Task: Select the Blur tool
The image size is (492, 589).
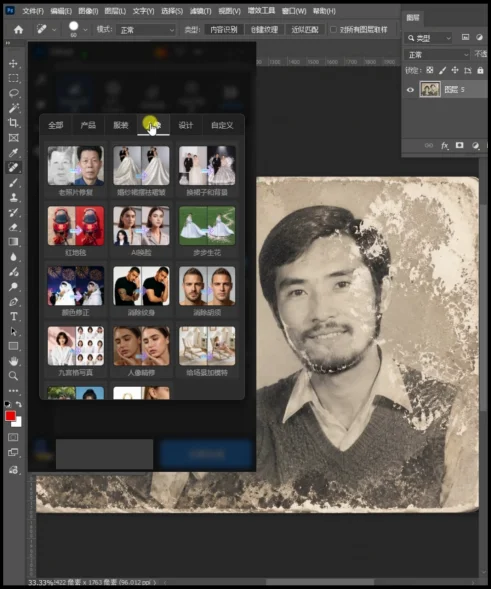Action: point(14,257)
